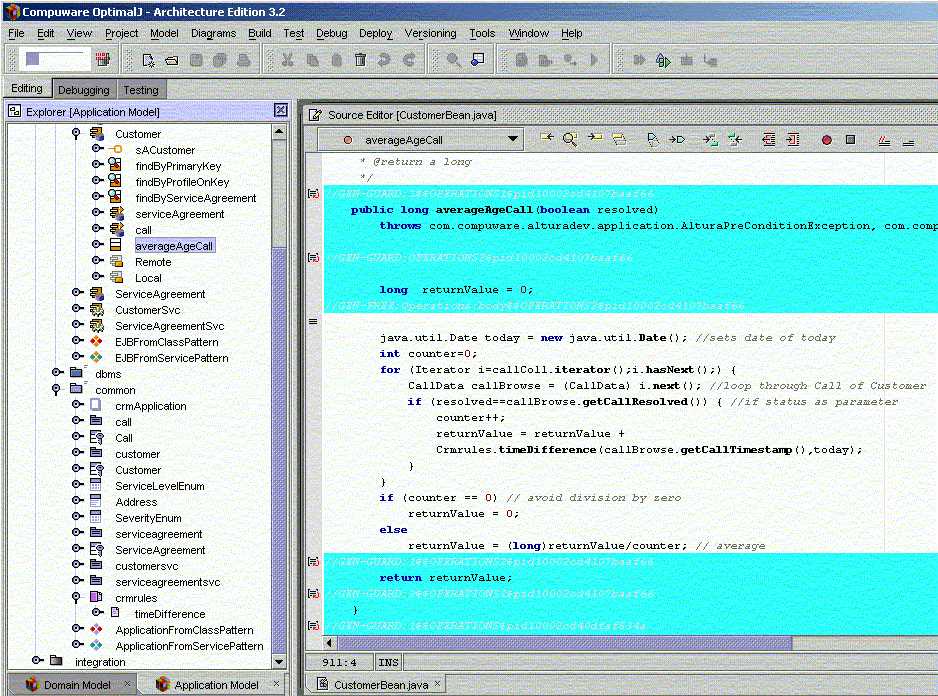The image size is (938, 696).
Task: Open the Diagrams menu
Action: pos(213,34)
